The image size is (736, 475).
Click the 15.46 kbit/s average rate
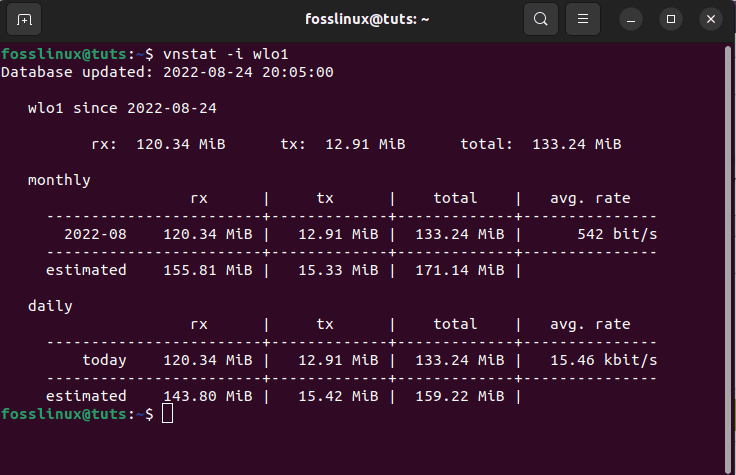(604, 360)
